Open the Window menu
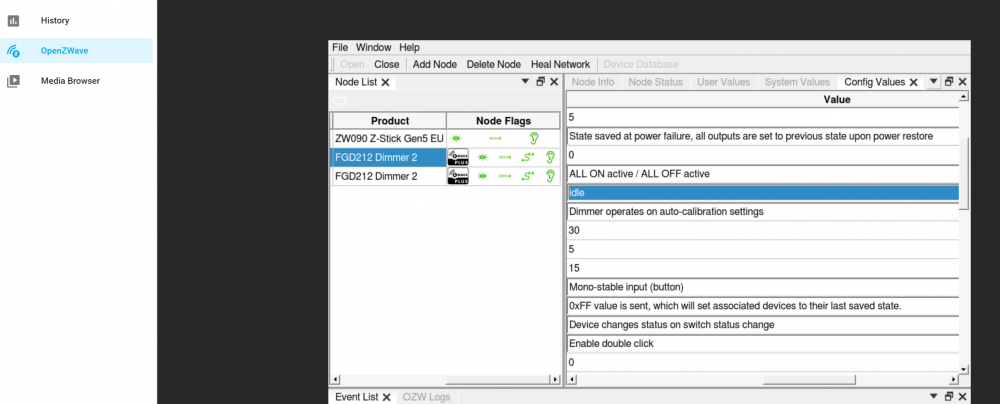Viewport: 1000px width, 404px height. tap(373, 47)
